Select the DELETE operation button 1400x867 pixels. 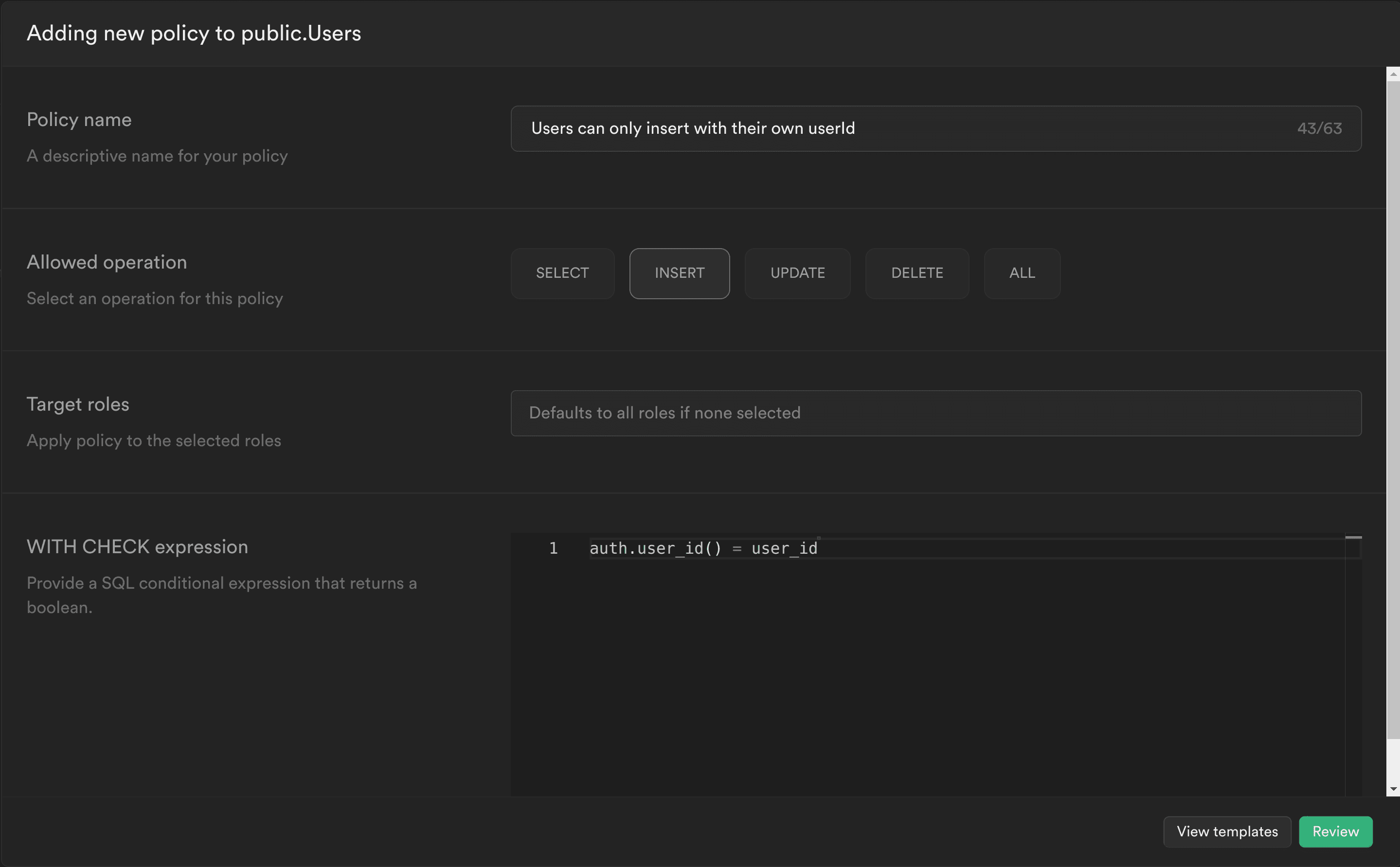click(x=917, y=272)
